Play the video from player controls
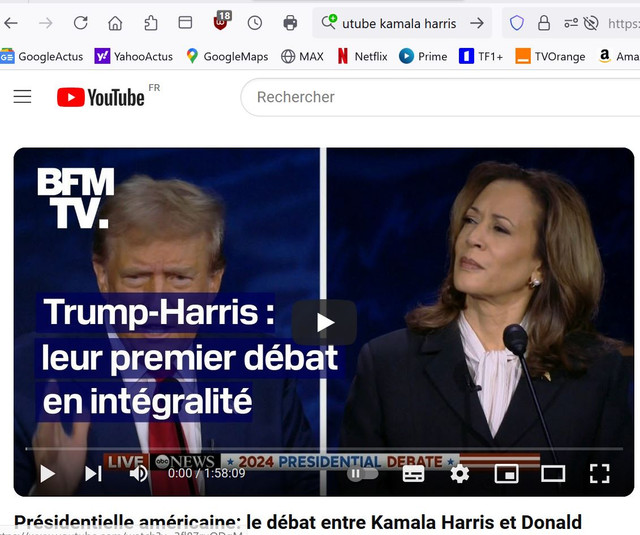The height and width of the screenshot is (535, 640). click(x=47, y=474)
